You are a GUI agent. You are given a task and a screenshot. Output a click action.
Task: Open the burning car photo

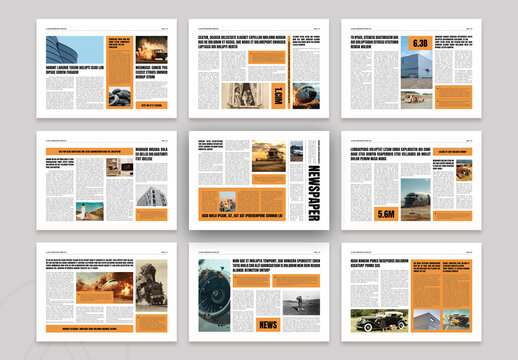[152, 50]
